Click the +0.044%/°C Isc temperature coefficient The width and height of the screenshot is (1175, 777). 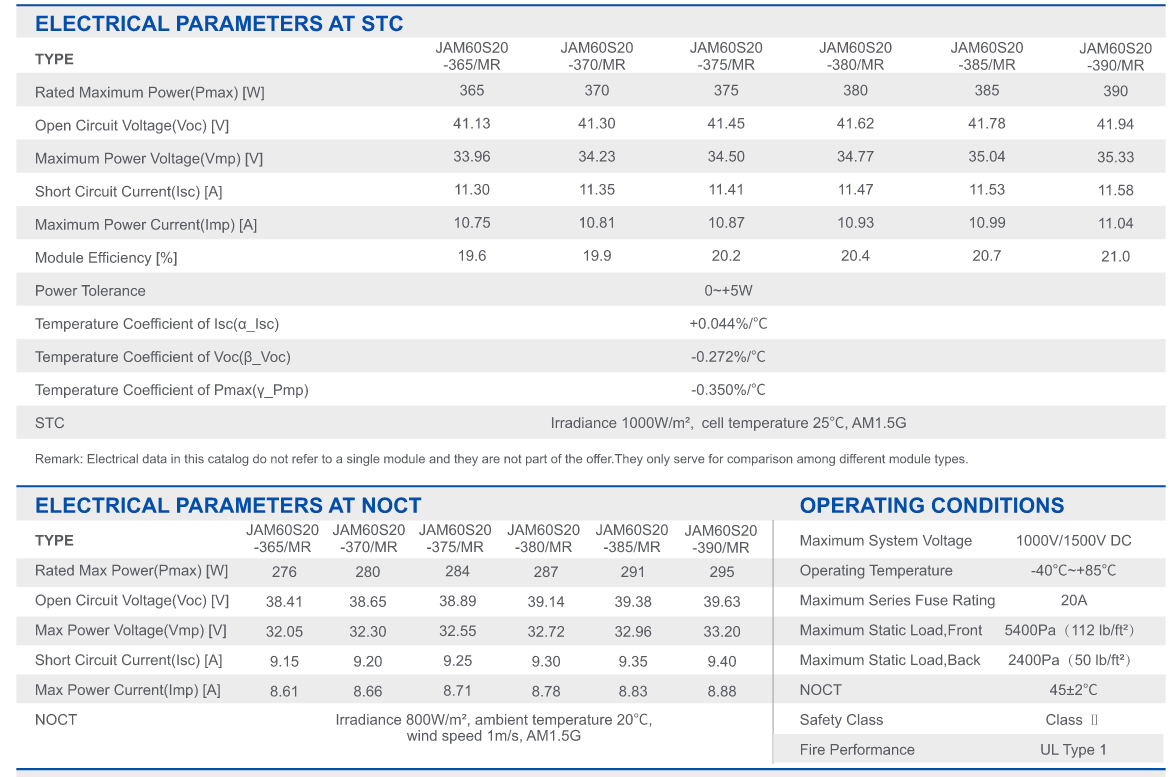pyautogui.click(x=728, y=324)
